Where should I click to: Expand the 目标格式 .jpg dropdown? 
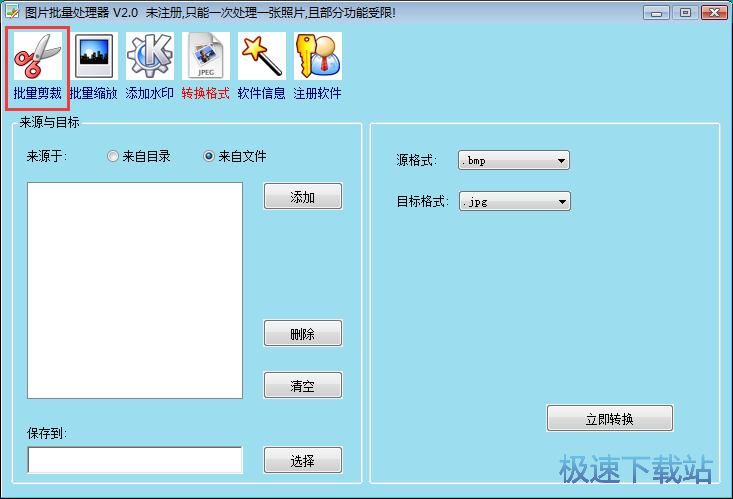(515, 202)
